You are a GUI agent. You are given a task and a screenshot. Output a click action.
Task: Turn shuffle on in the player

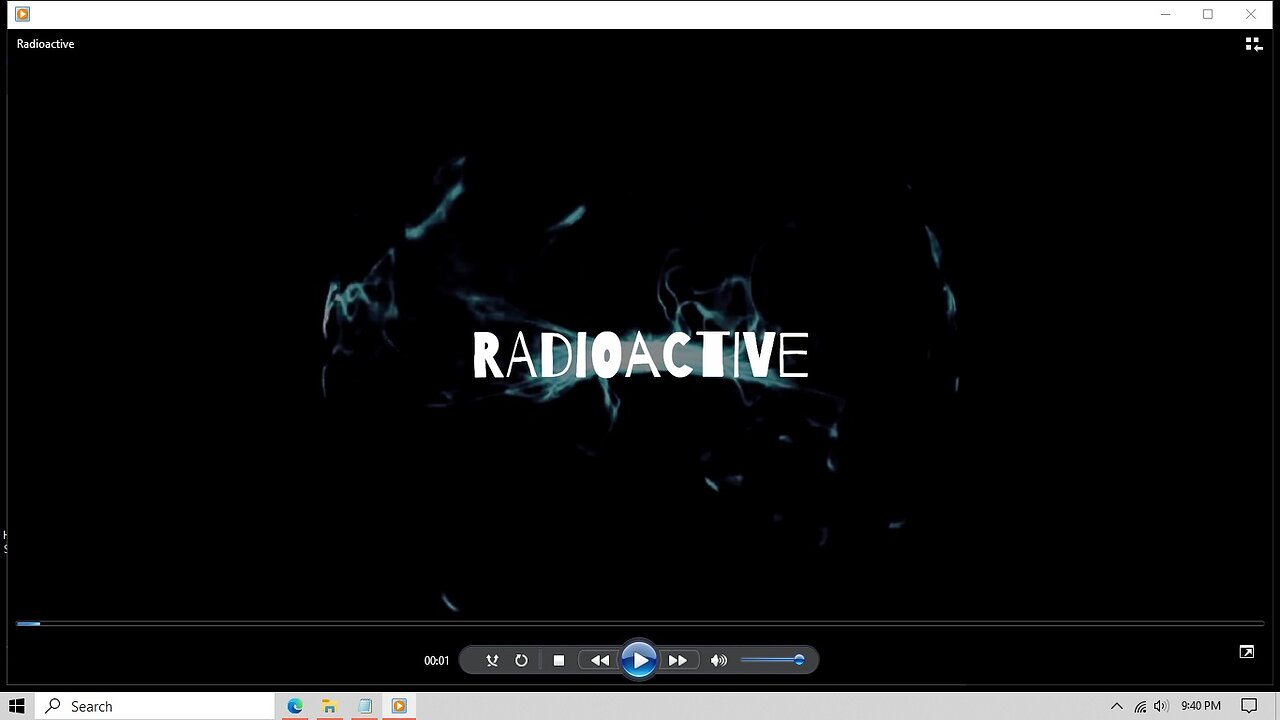pos(492,660)
